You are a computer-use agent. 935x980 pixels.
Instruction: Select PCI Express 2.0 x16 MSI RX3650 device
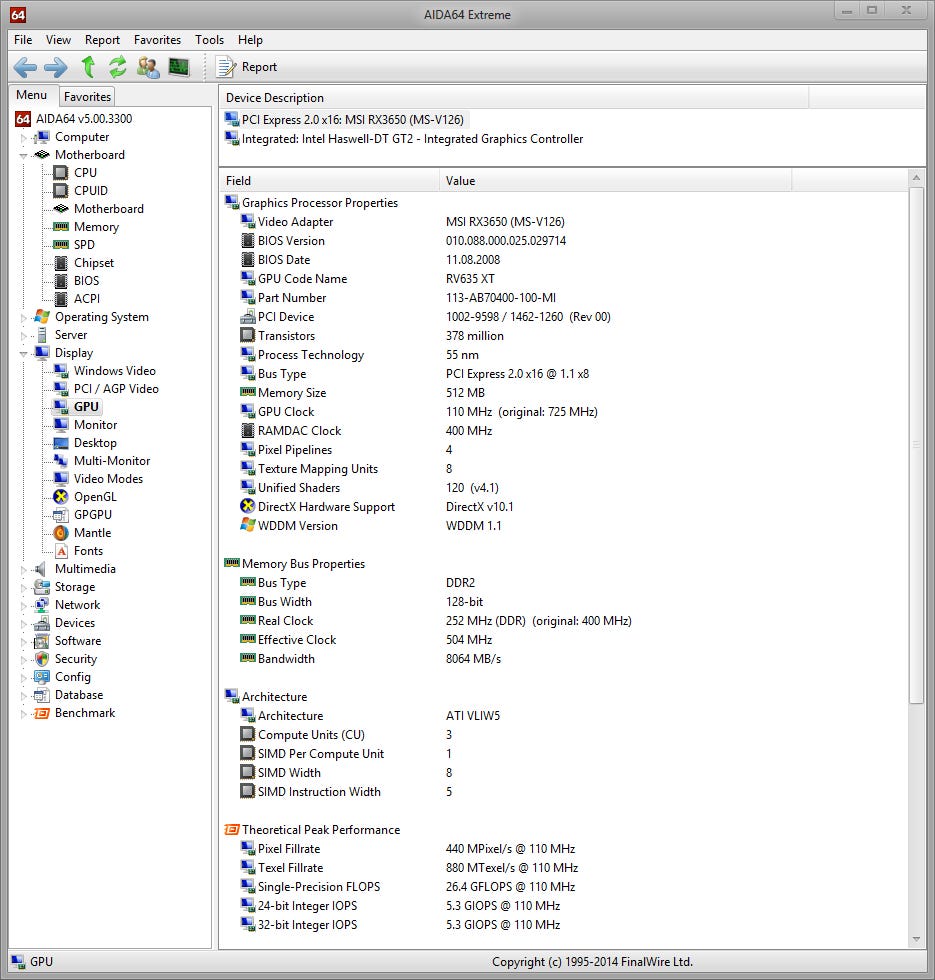coord(346,120)
